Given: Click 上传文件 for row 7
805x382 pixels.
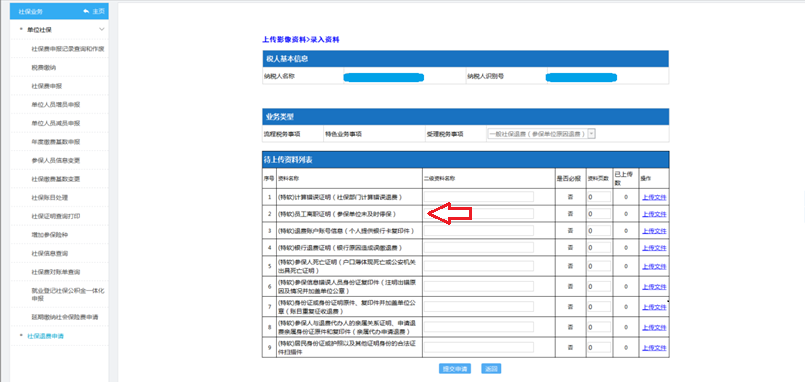Looking at the screenshot, I should click(654, 307).
